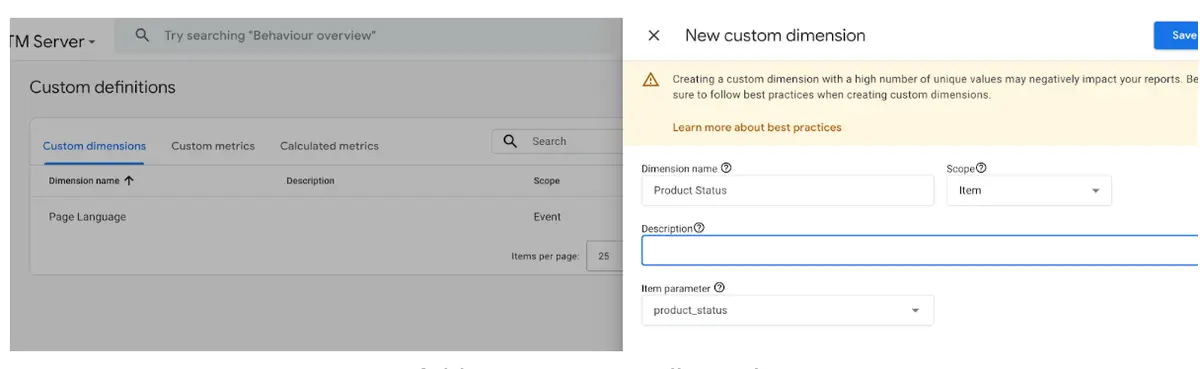Open the TM Server property dropdown

click(52, 42)
